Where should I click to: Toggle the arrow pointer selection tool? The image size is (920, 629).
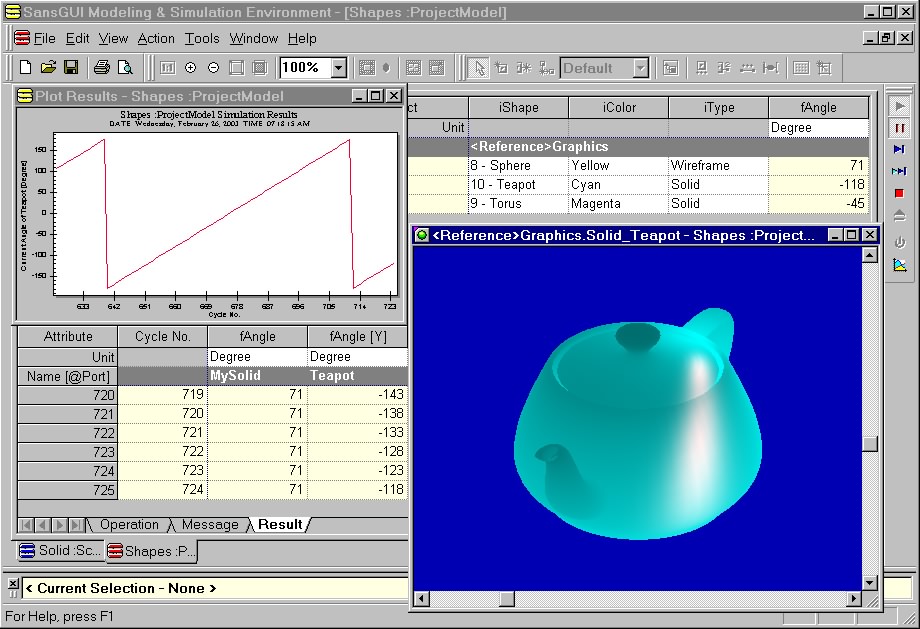[479, 68]
